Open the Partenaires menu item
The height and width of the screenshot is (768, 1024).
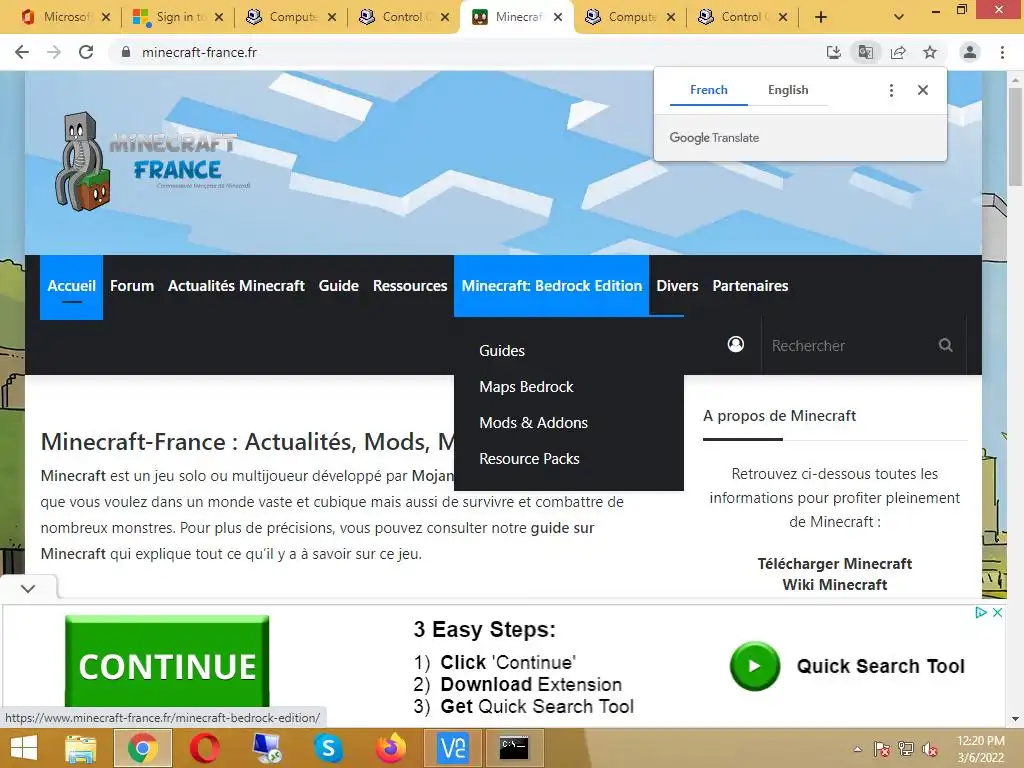click(x=750, y=286)
